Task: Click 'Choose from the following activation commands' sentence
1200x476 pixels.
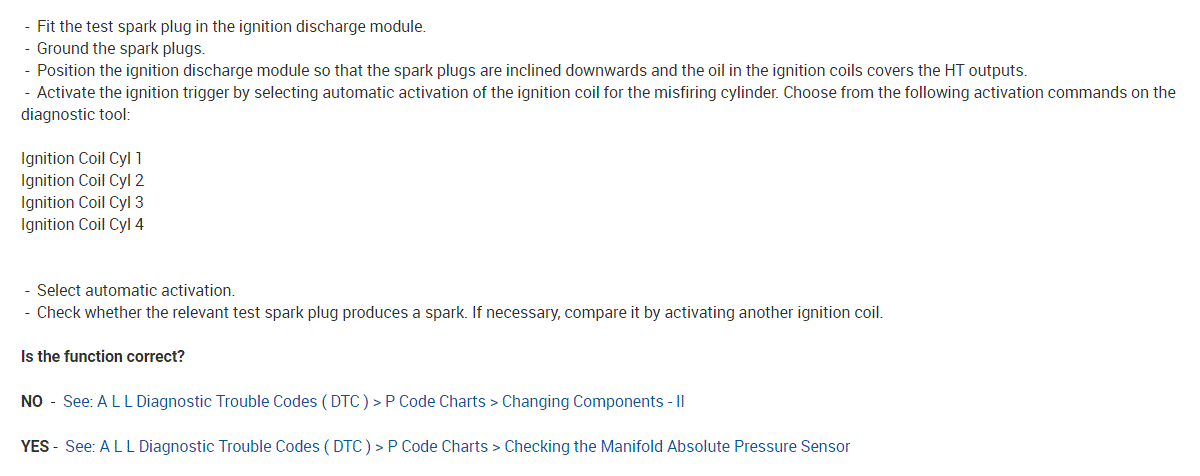Action: click(x=960, y=93)
